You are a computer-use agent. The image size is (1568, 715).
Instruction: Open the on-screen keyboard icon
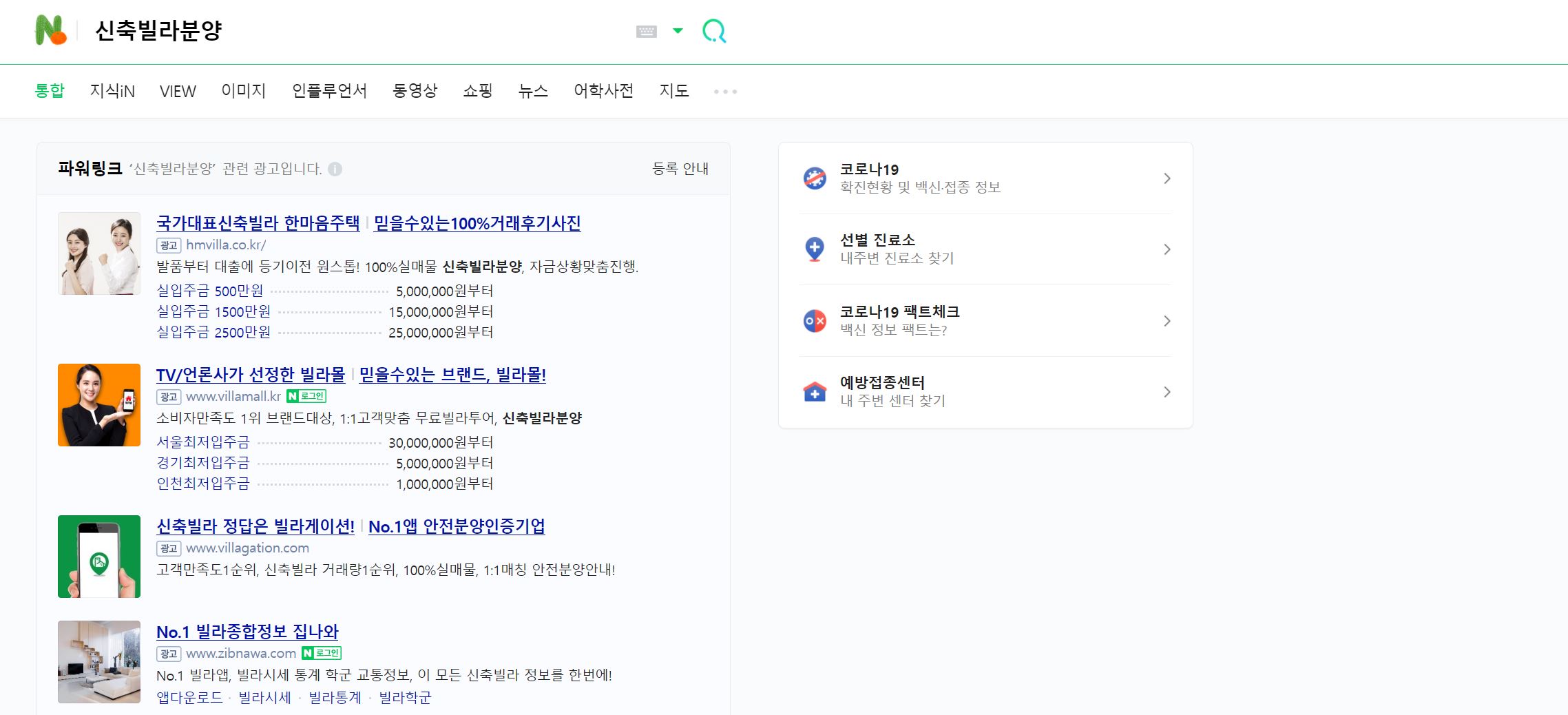tap(646, 31)
